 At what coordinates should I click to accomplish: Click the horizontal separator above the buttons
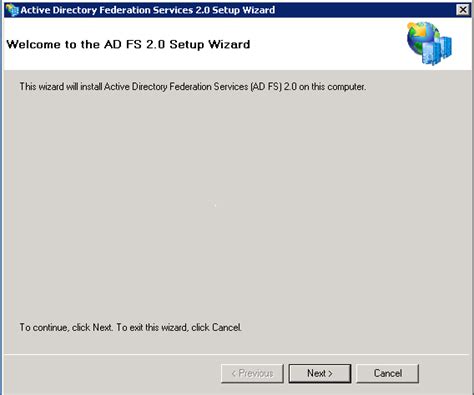237,354
